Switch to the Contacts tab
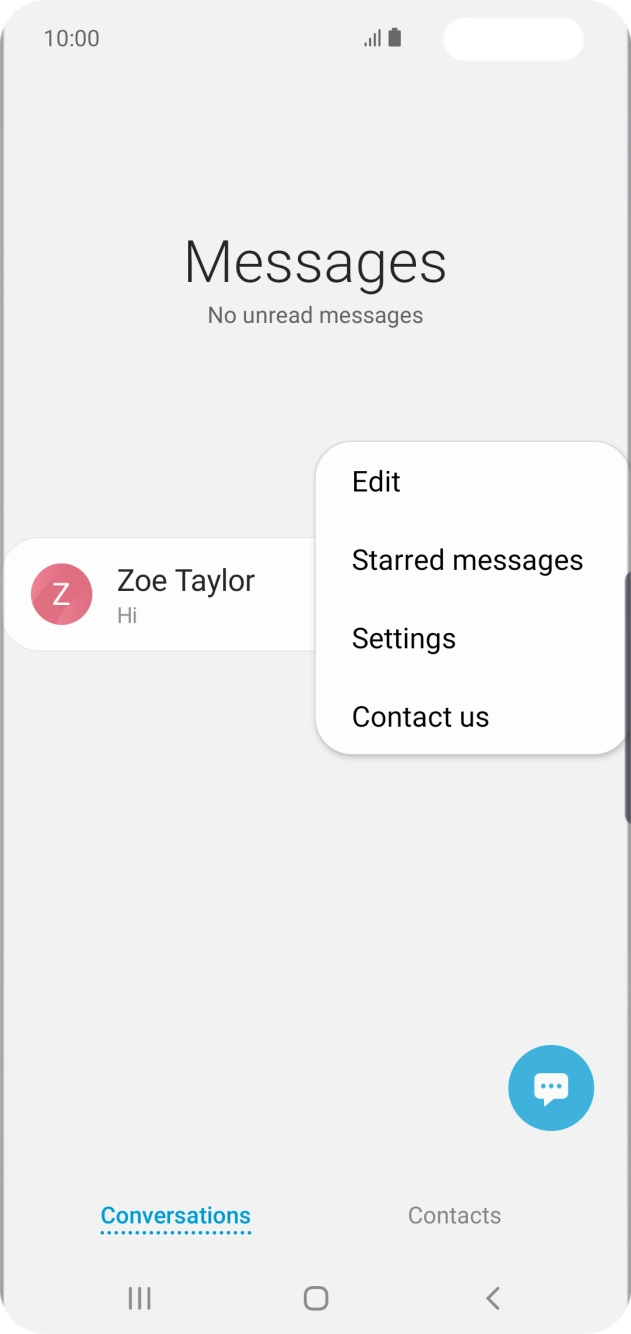The height and width of the screenshot is (1334, 631). pos(454,1216)
